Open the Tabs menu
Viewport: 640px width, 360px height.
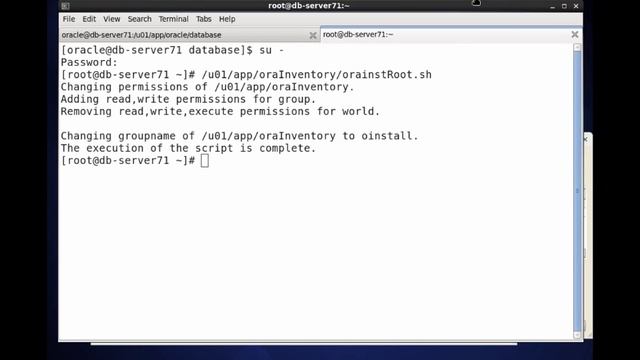[203, 19]
